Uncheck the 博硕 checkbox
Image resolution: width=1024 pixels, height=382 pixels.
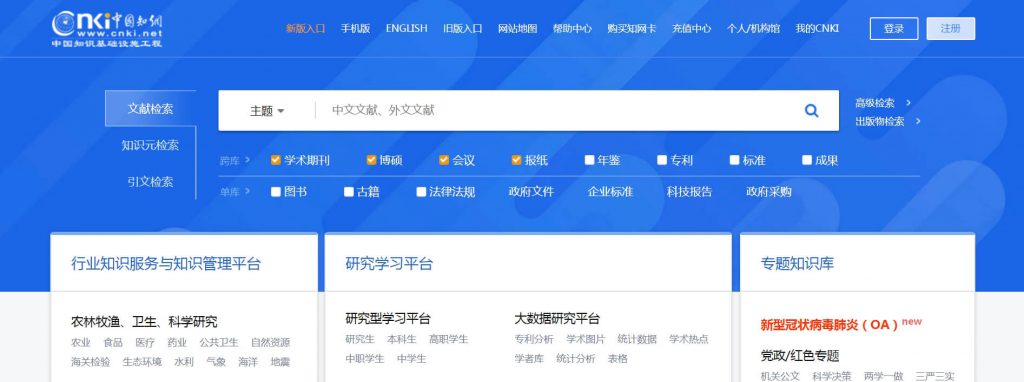click(371, 160)
